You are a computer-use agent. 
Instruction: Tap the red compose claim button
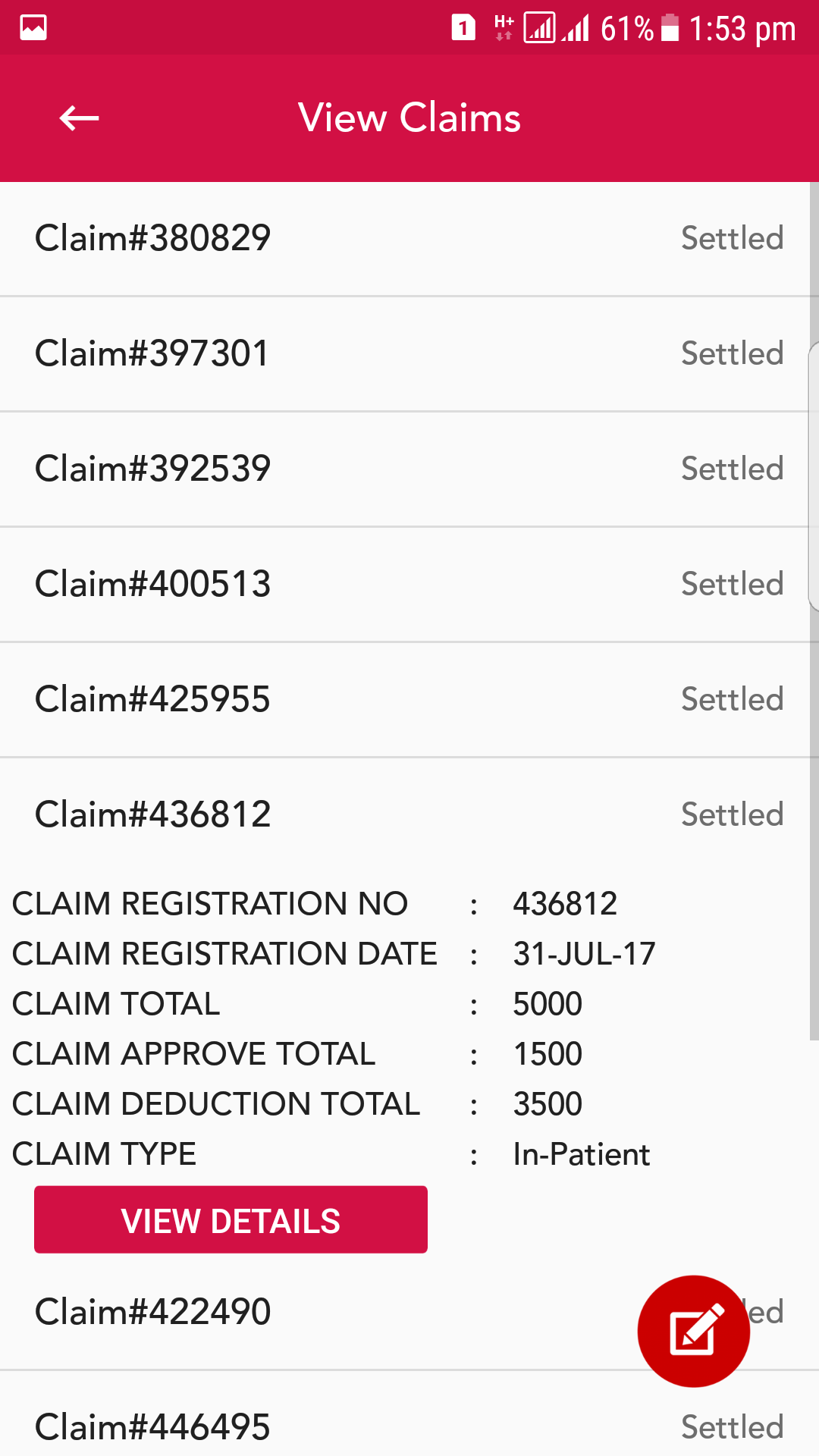tap(693, 1331)
